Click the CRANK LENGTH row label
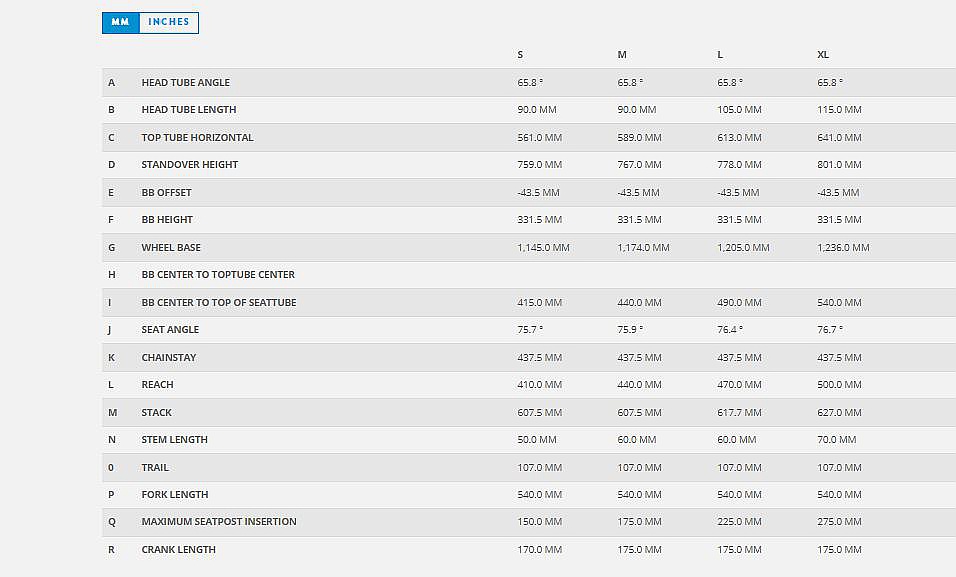The width and height of the screenshot is (956, 577). coord(178,550)
